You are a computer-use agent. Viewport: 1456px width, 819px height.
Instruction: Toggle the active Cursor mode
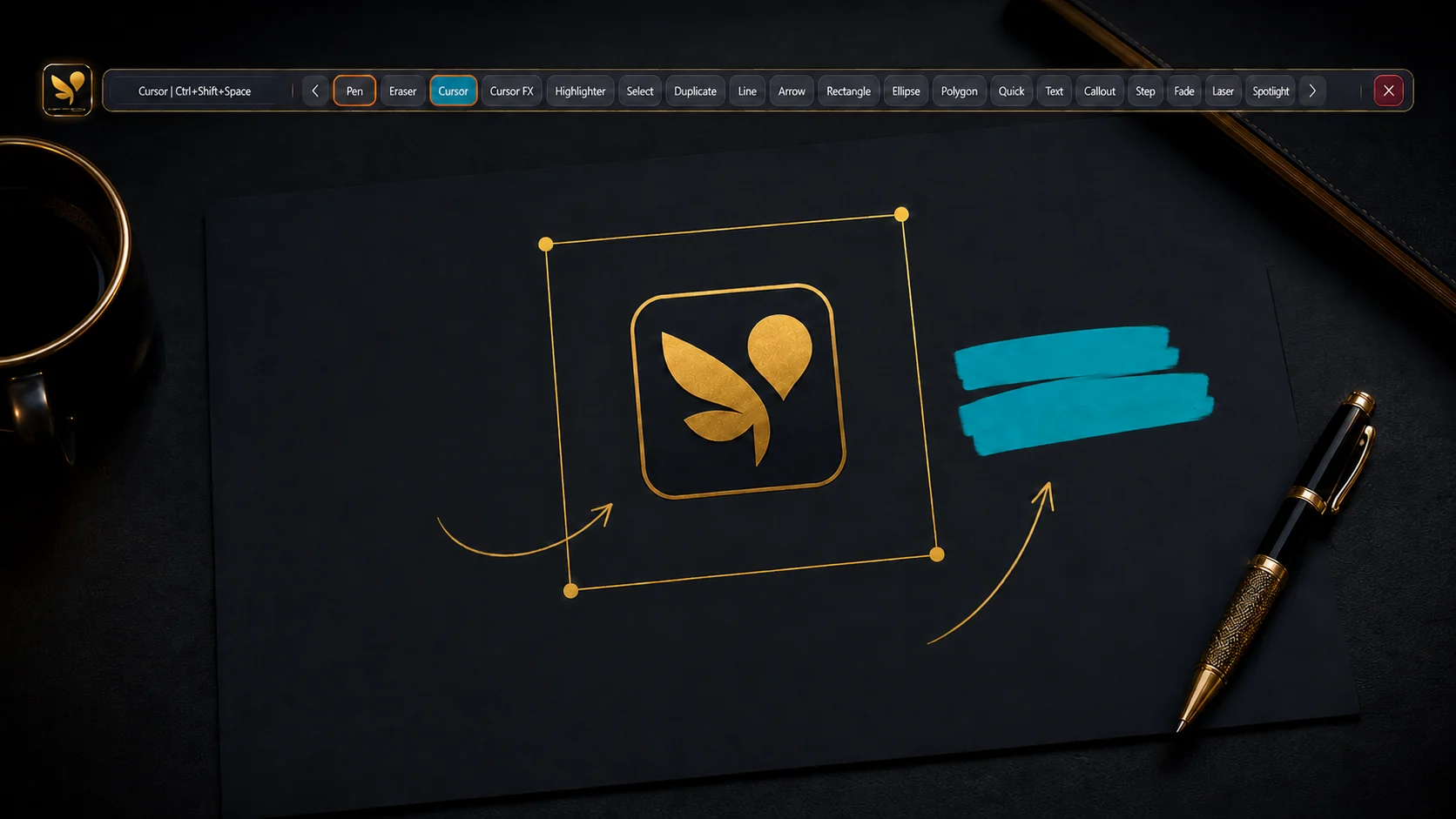pyautogui.click(x=453, y=91)
